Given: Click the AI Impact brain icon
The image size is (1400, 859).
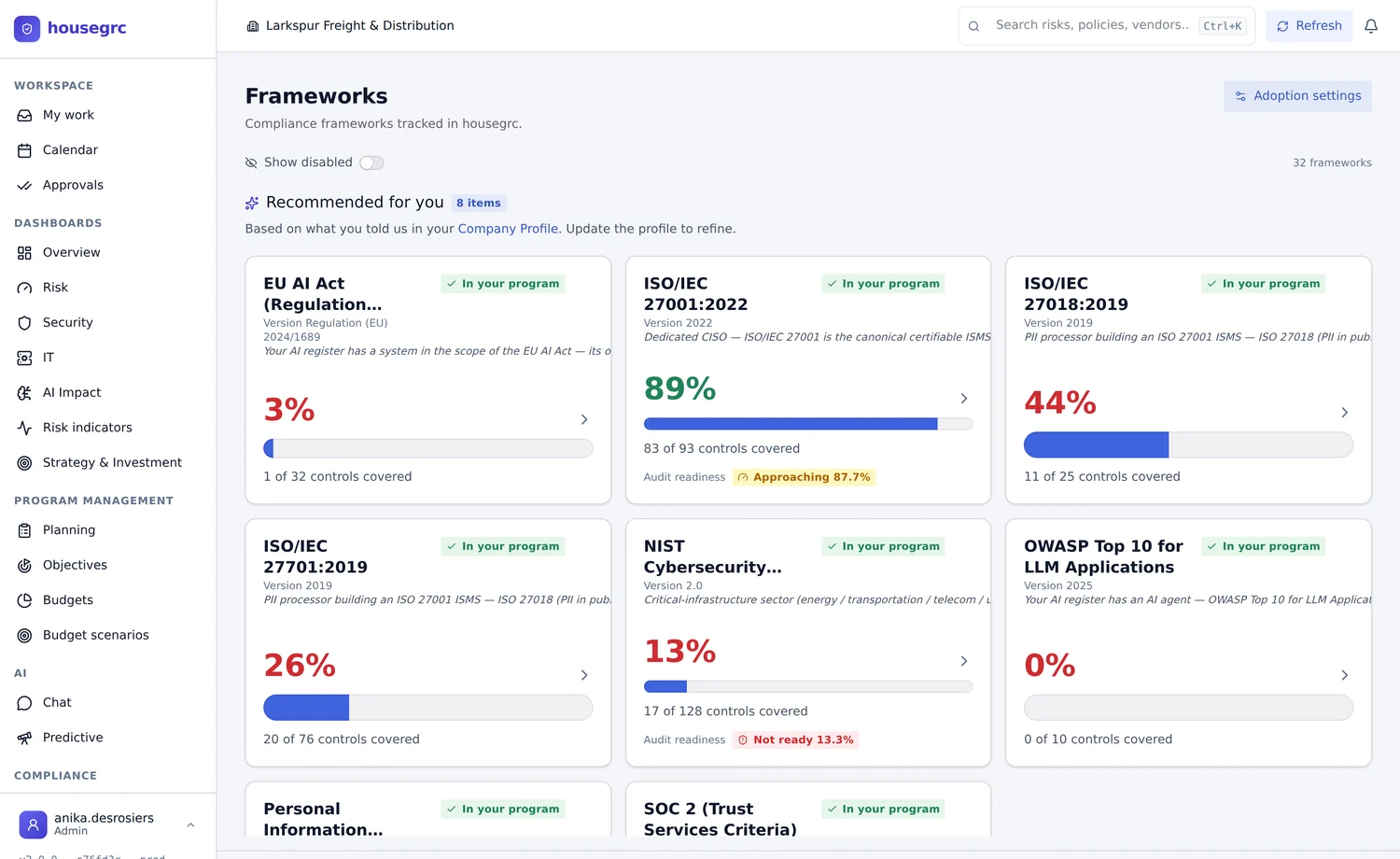Looking at the screenshot, I should (x=24, y=393).
